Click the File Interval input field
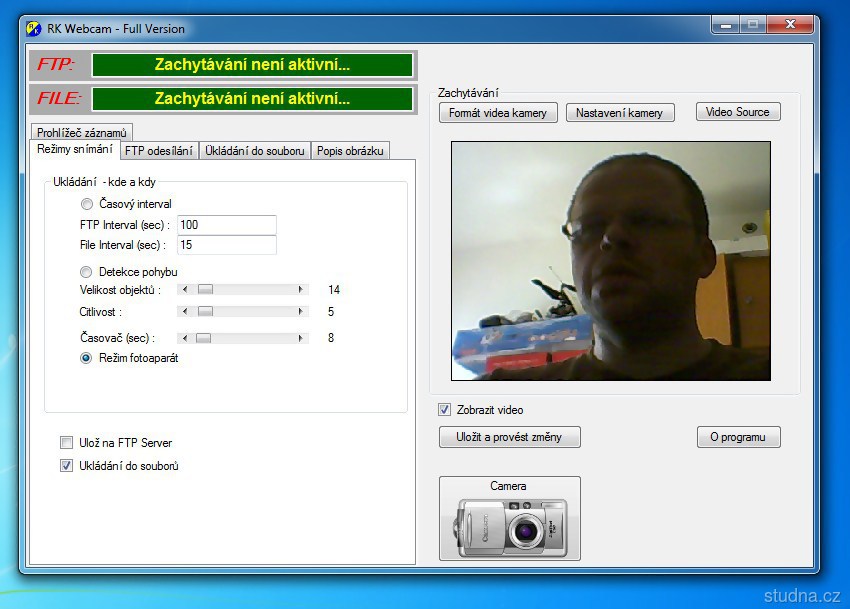This screenshot has height=609, width=850. coord(227,245)
